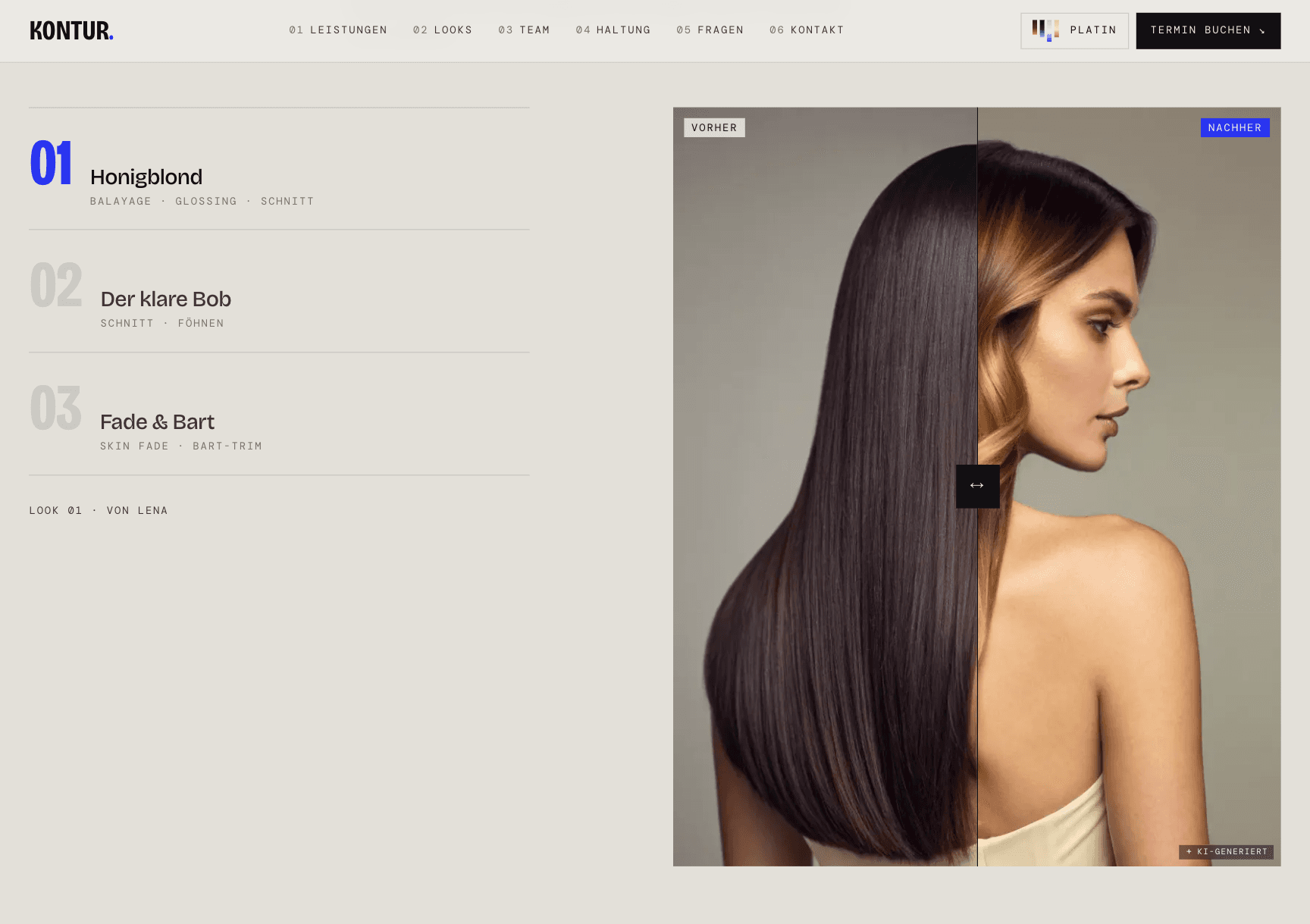Click the NACHHER label on image
This screenshot has width=1310, height=924.
[1235, 128]
